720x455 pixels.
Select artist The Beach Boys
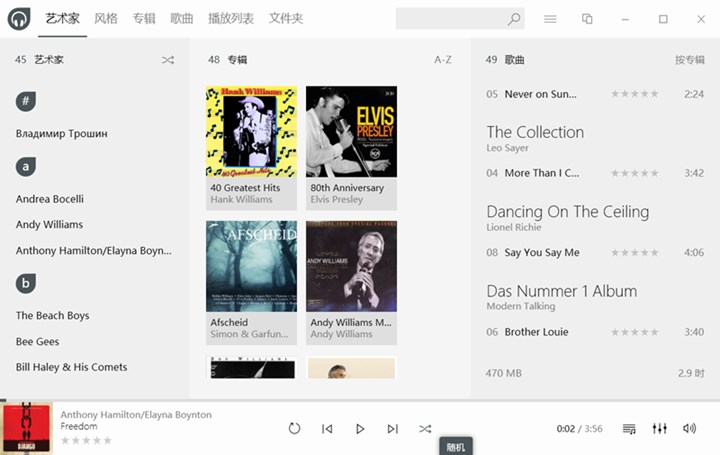pos(52,315)
